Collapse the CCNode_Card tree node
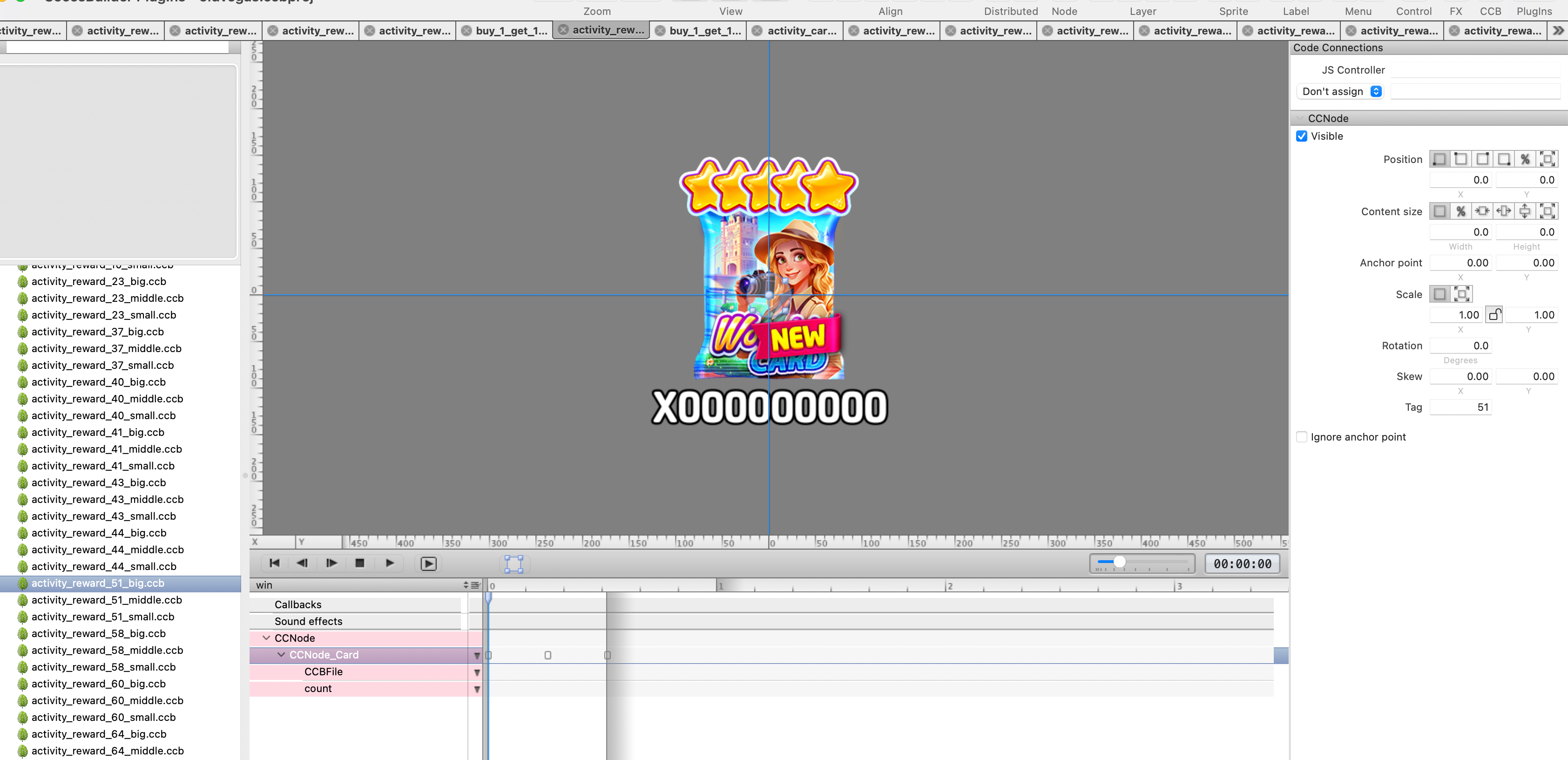The height and width of the screenshot is (760, 1568). tap(281, 655)
